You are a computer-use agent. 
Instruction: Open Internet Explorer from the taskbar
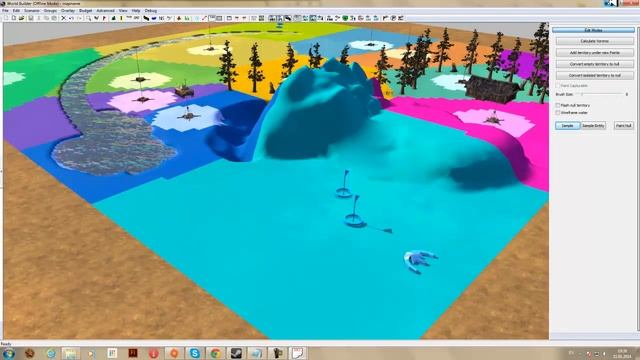coord(51,353)
